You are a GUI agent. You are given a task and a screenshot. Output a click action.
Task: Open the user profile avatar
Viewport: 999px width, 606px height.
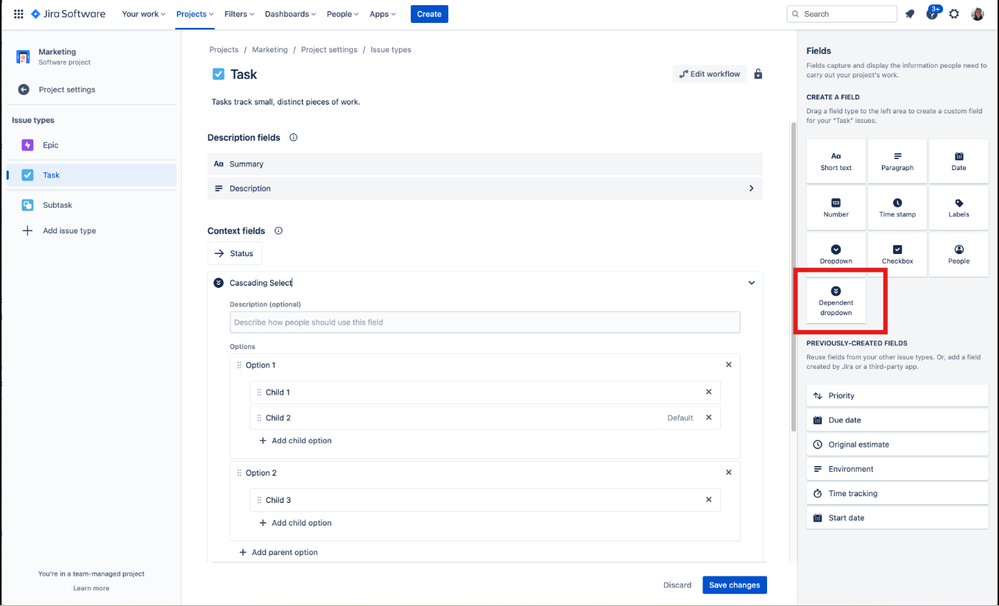977,14
